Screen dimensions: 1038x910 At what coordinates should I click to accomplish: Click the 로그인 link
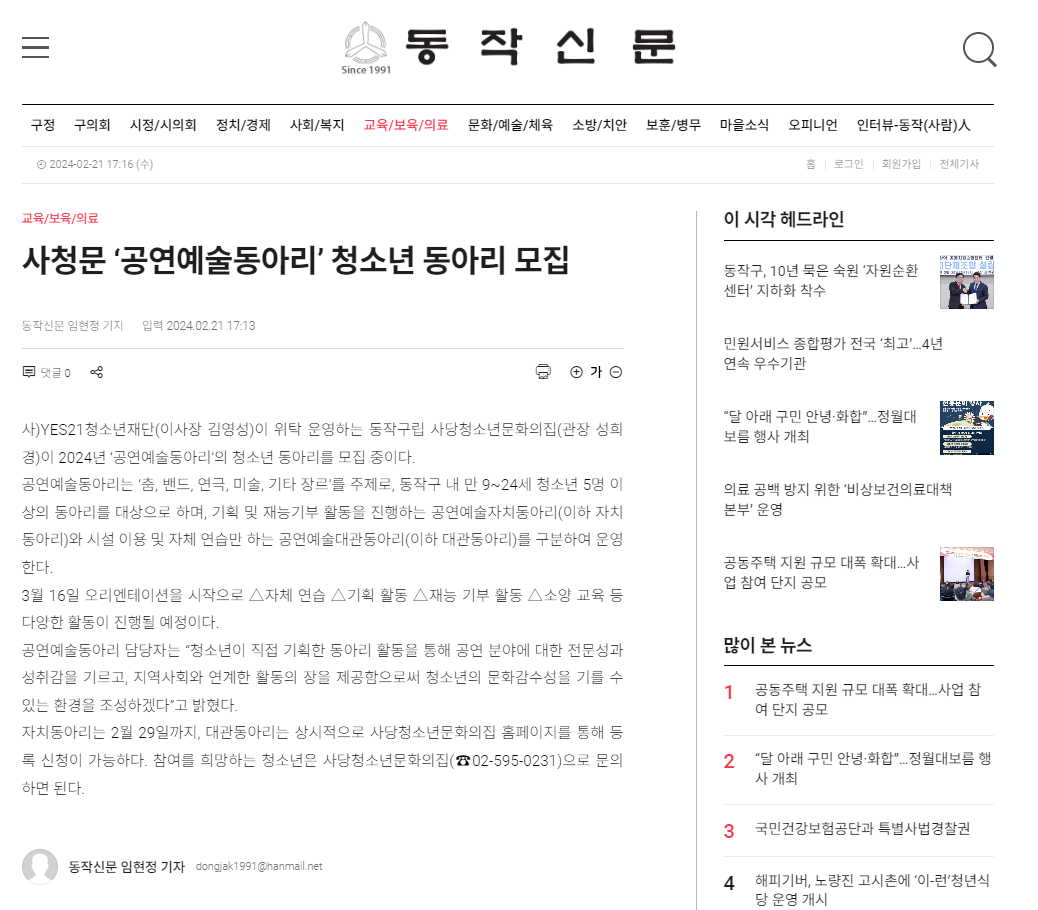(848, 164)
